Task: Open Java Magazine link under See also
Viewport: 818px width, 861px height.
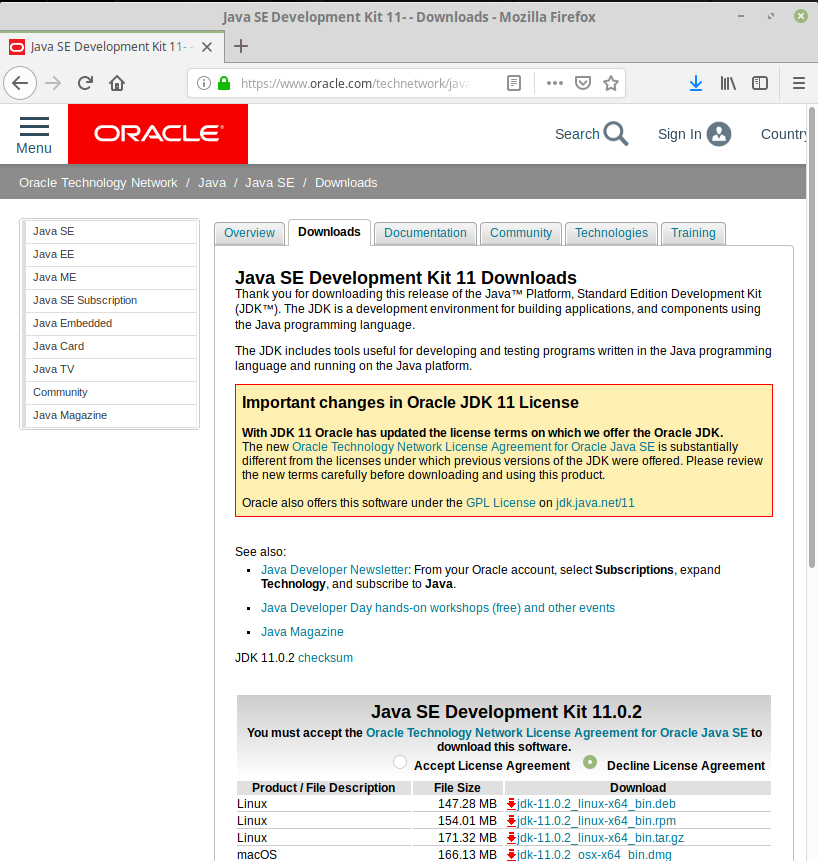Action: [302, 632]
